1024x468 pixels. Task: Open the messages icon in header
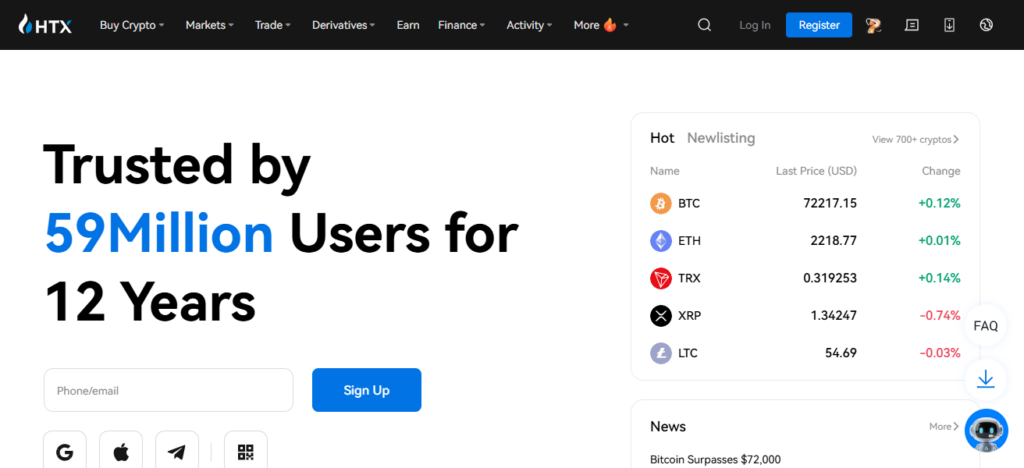coord(912,25)
